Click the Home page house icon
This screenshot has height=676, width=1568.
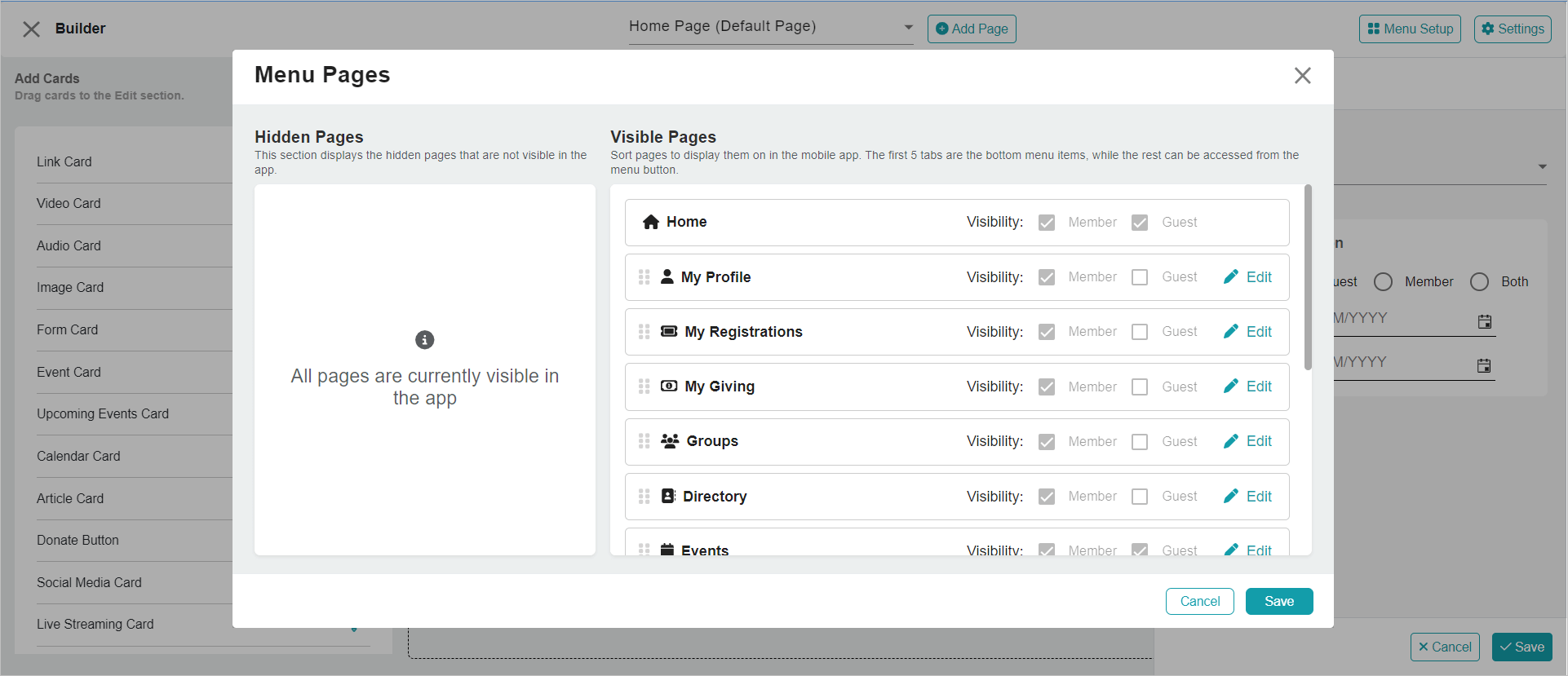click(x=651, y=222)
